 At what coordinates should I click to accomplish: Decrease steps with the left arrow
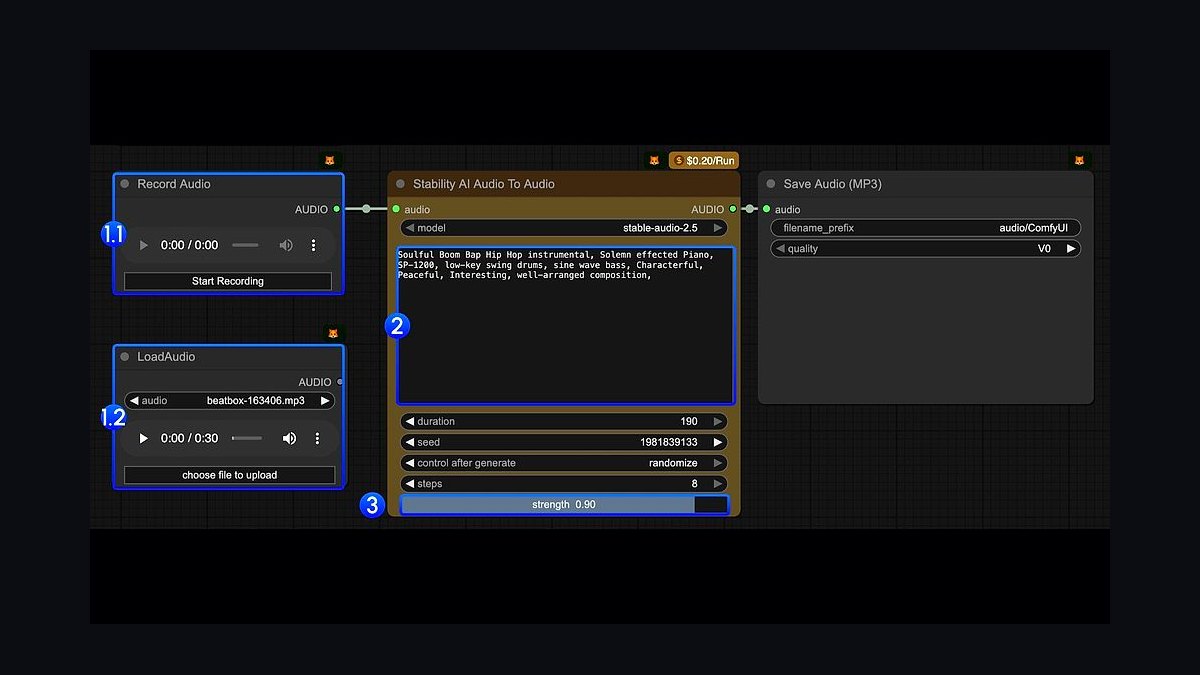tap(410, 484)
